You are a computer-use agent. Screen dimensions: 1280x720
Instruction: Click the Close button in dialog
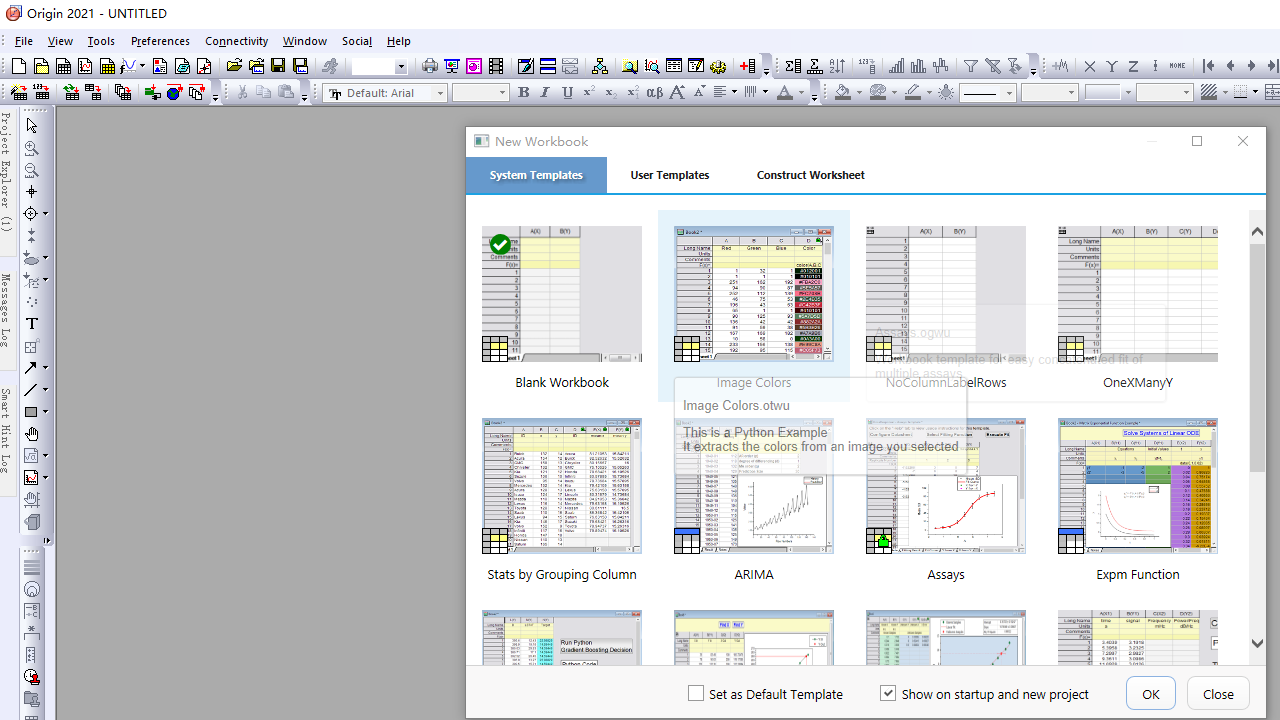click(1217, 694)
